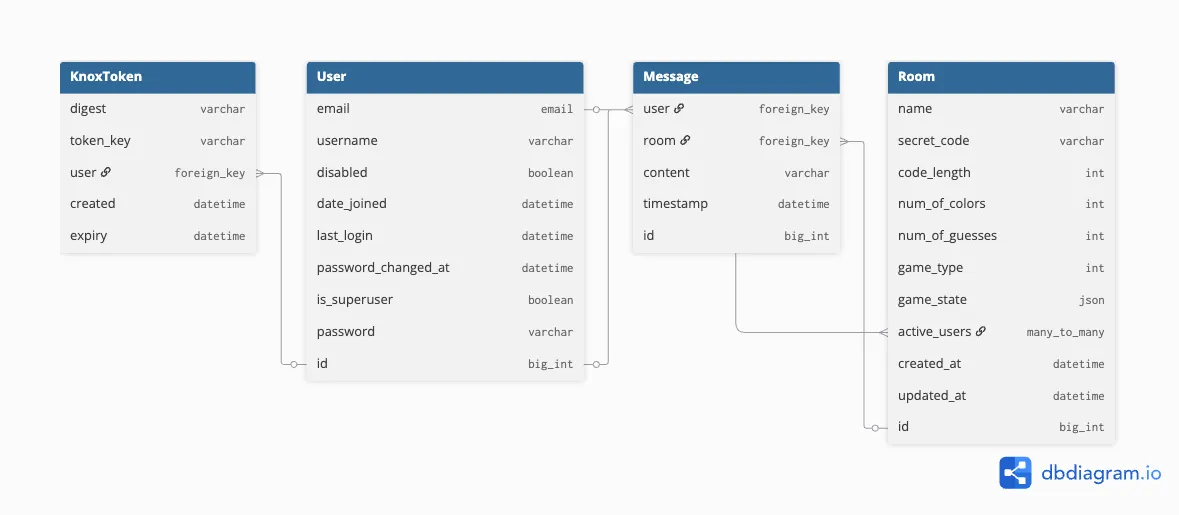Click link icon beside active_users field

[x=980, y=332]
